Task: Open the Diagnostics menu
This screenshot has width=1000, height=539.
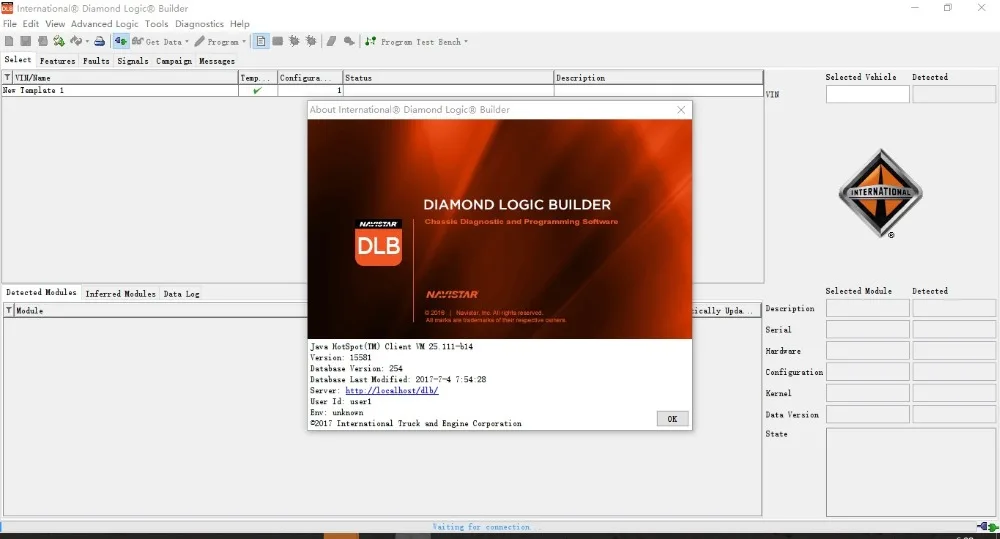Action: [199, 24]
